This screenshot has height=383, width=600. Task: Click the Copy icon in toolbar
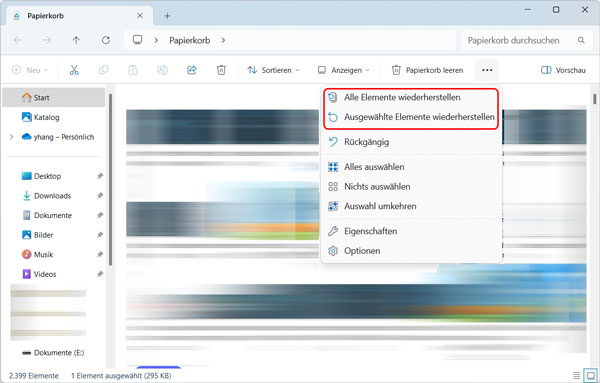pyautogui.click(x=103, y=70)
